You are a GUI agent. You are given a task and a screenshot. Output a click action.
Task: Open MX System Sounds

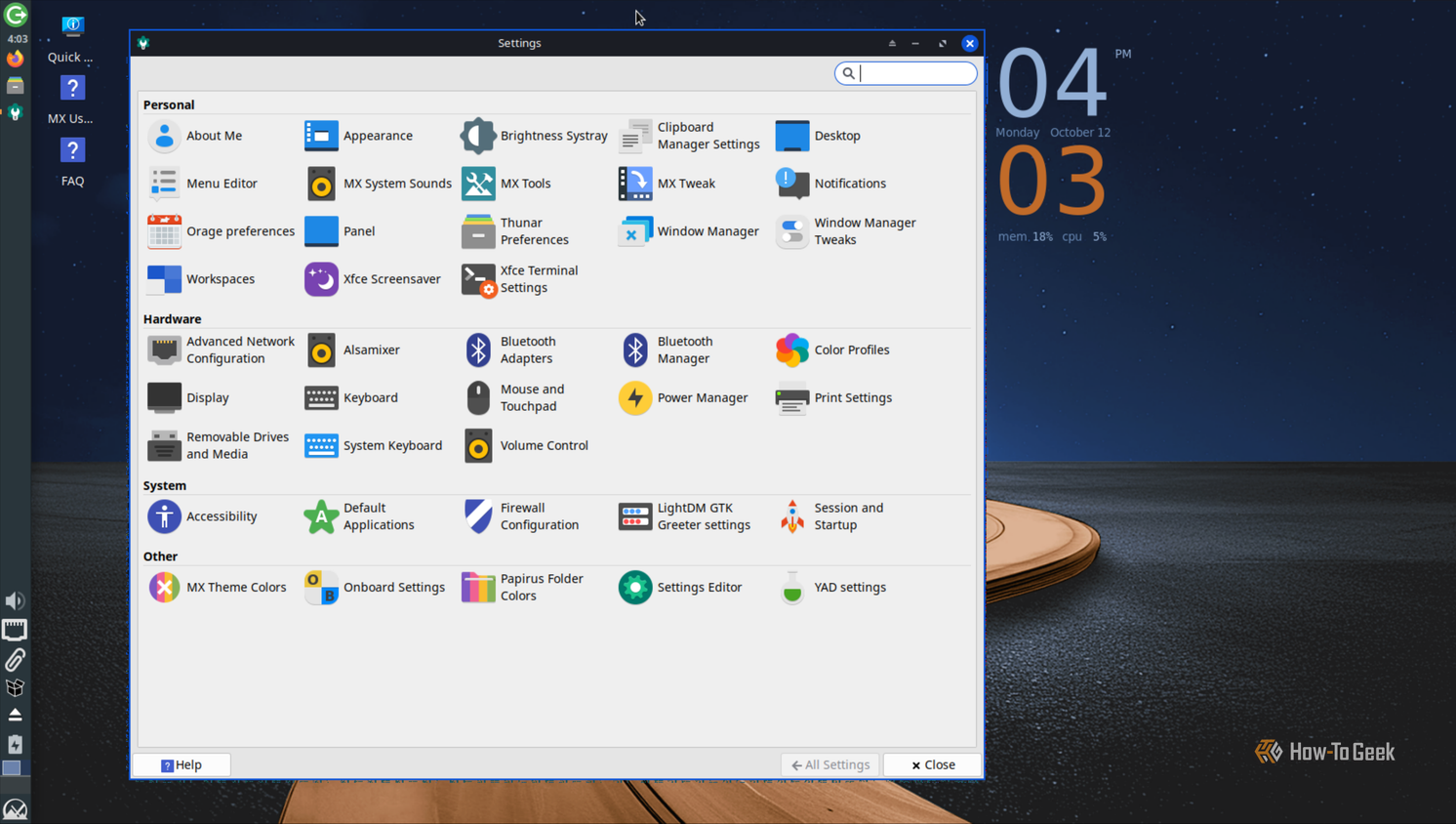coord(378,184)
